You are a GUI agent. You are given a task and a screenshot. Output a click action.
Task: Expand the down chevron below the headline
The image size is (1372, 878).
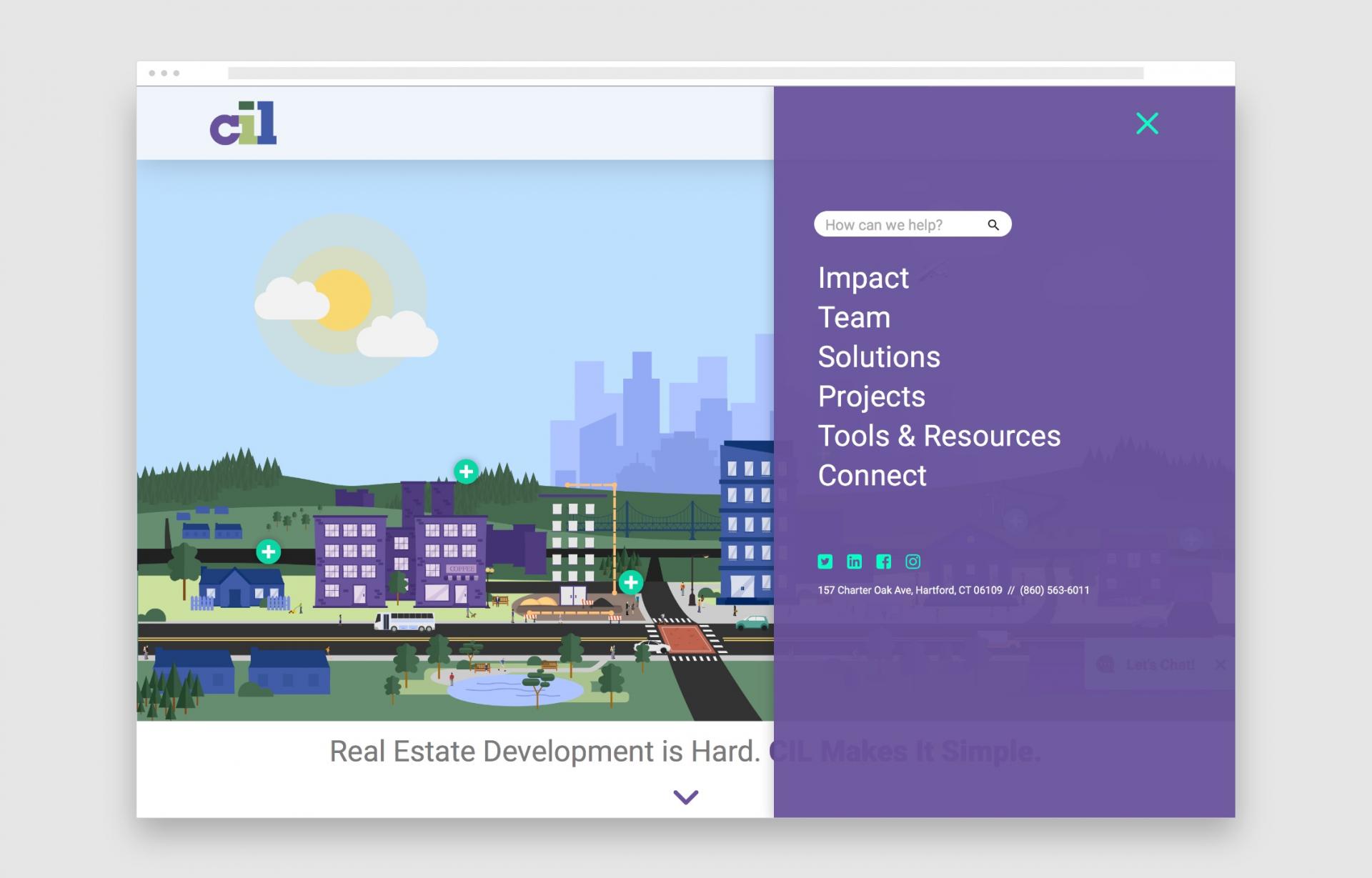click(x=687, y=796)
